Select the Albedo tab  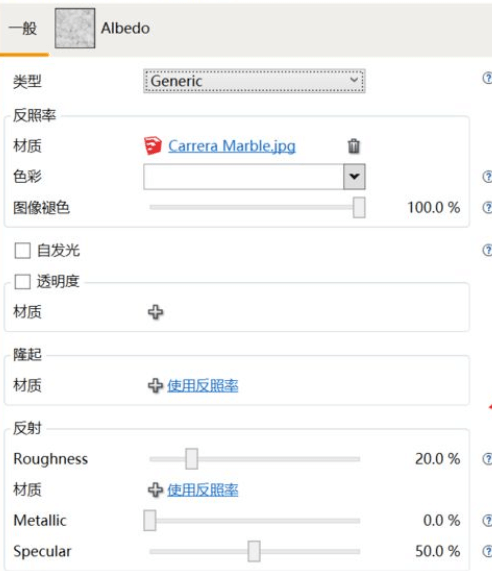click(125, 28)
